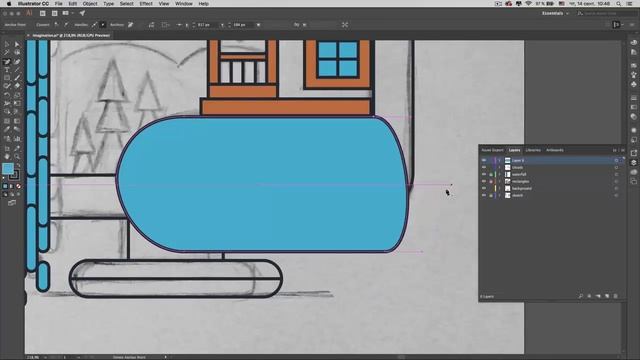This screenshot has height=360, width=640.
Task: Select the Eyedropper tool
Action: click(x=7, y=129)
